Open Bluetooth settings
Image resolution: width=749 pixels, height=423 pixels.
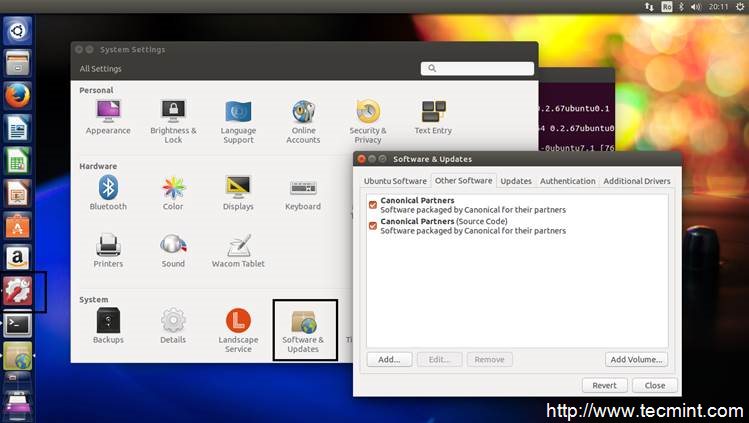108,193
